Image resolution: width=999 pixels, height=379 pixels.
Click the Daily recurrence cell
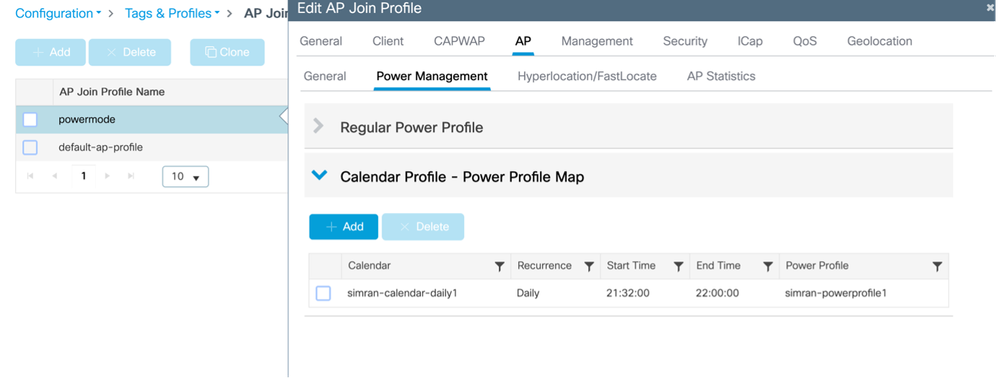pos(528,294)
